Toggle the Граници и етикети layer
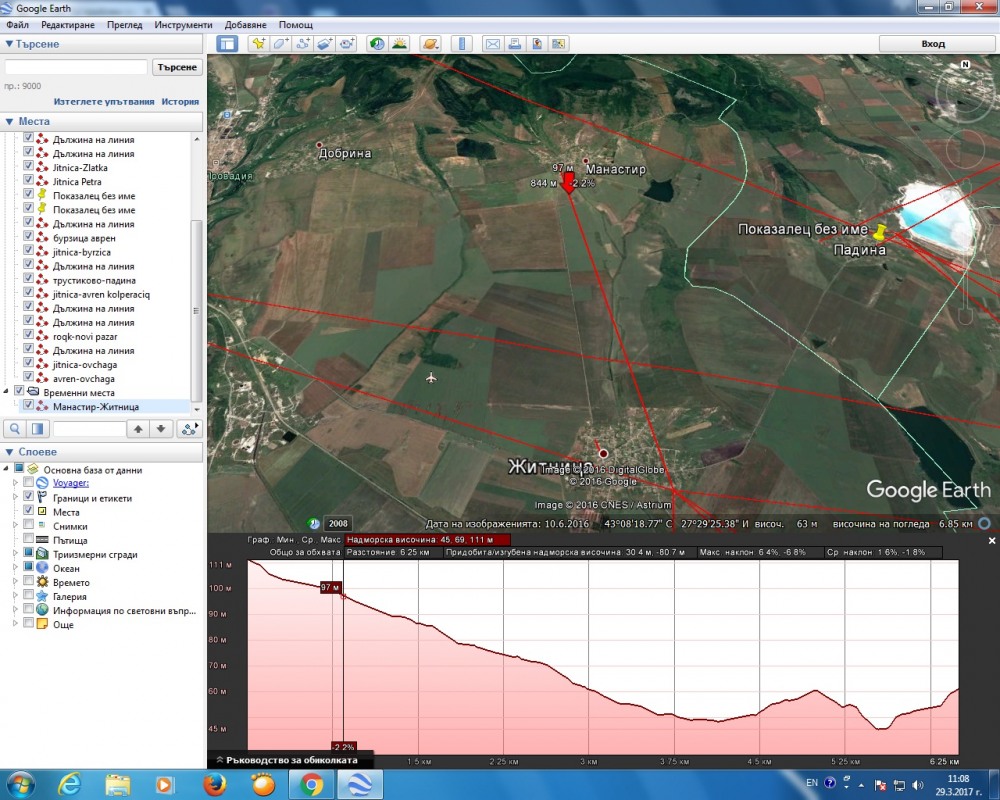The width and height of the screenshot is (1000, 800). pyautogui.click(x=27, y=498)
